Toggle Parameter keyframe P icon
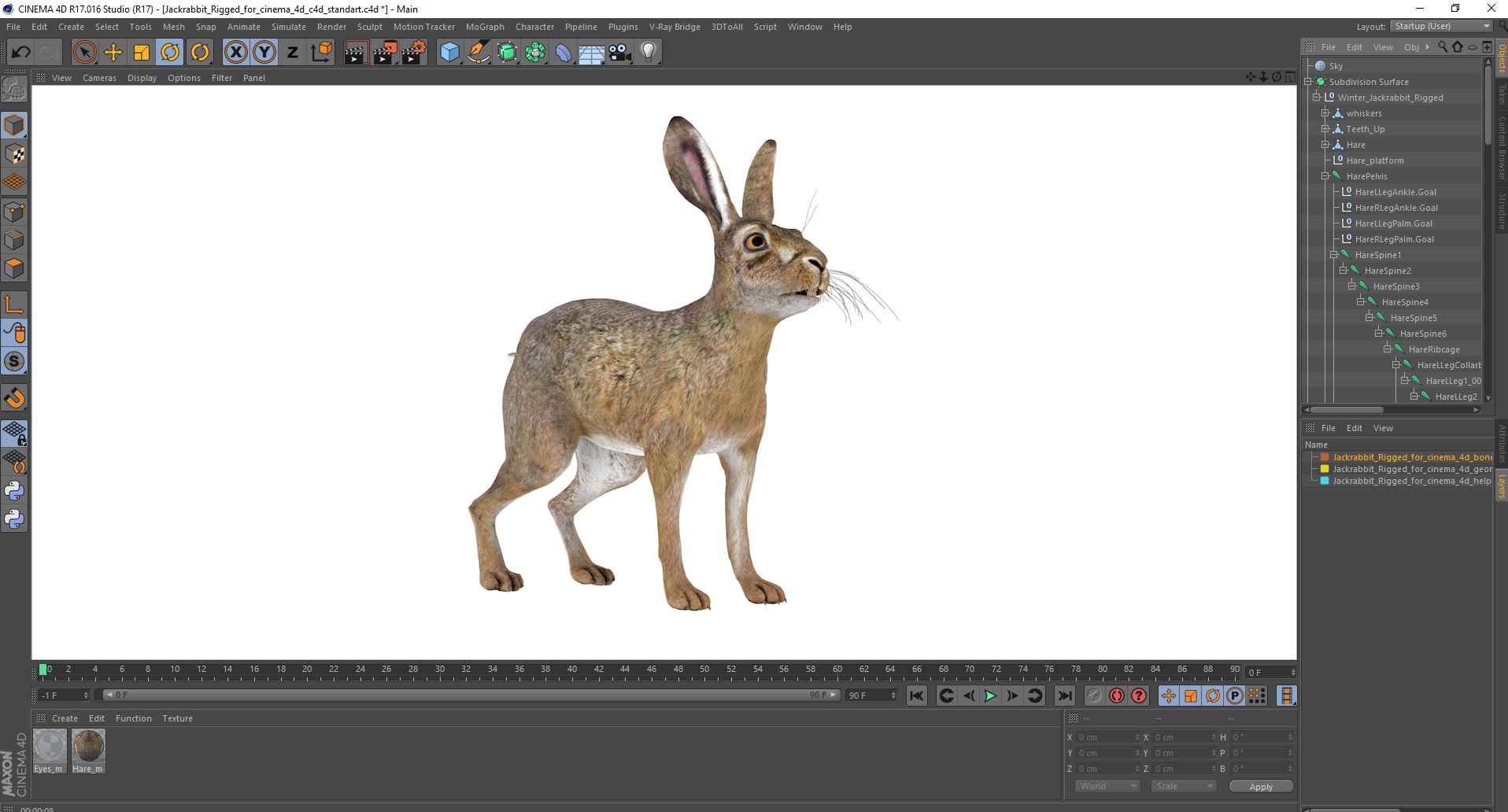This screenshot has width=1508, height=812. click(x=1235, y=696)
